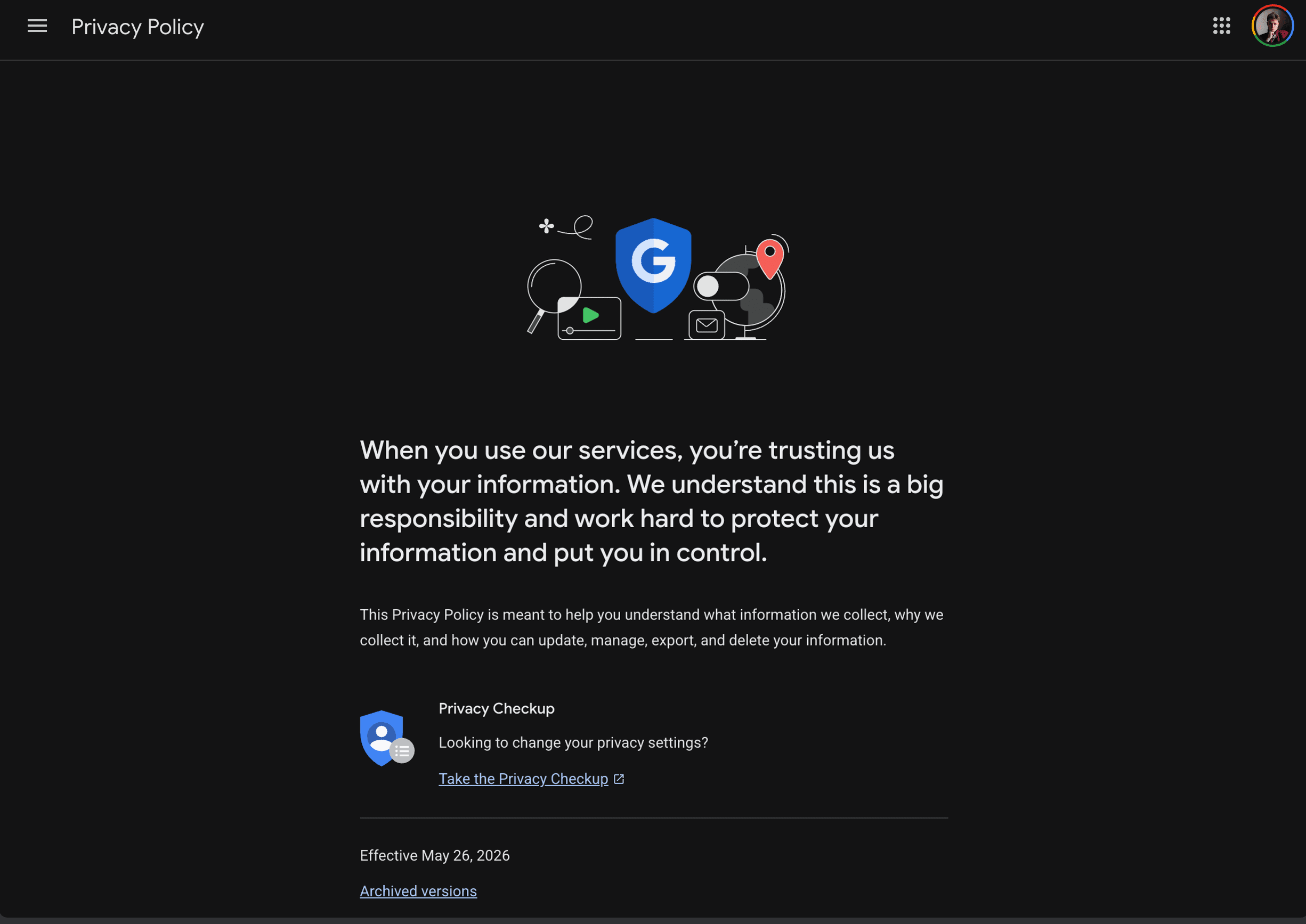Viewport: 1306px width, 924px height.
Task: Open the Google apps grid
Action: [x=1221, y=26]
